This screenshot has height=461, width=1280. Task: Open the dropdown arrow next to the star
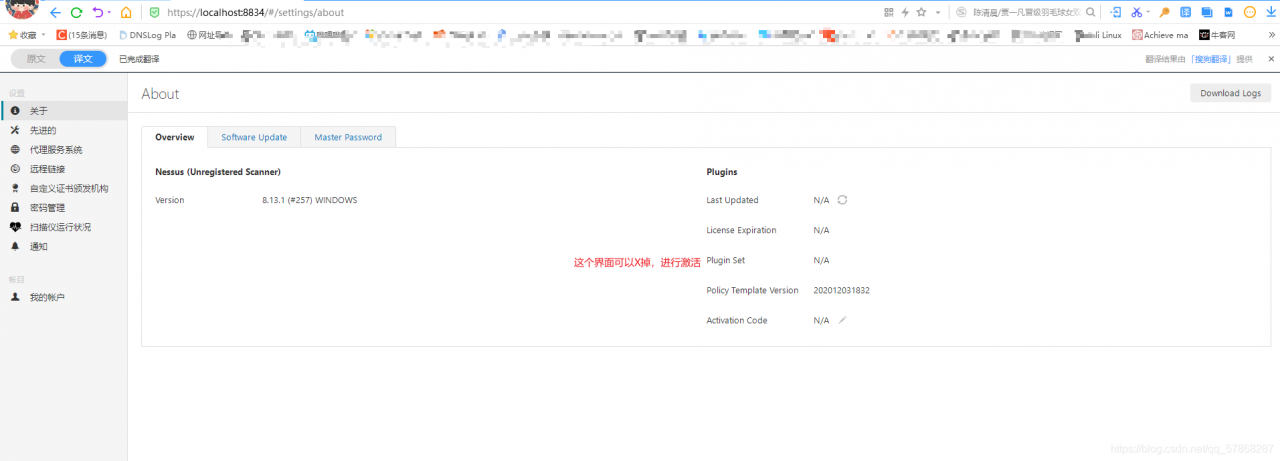pos(936,13)
